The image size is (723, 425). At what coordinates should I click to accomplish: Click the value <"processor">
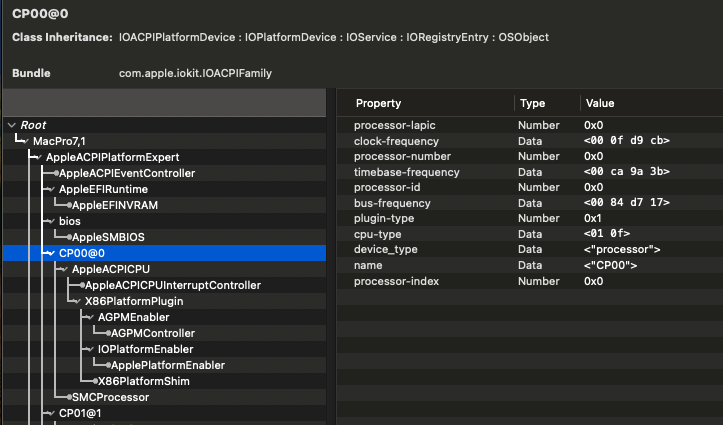pyautogui.click(x=622, y=249)
